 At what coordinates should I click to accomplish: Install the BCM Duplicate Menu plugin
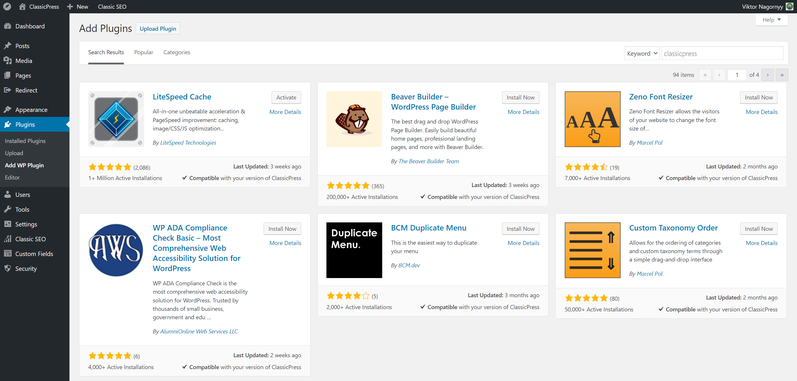click(520, 229)
